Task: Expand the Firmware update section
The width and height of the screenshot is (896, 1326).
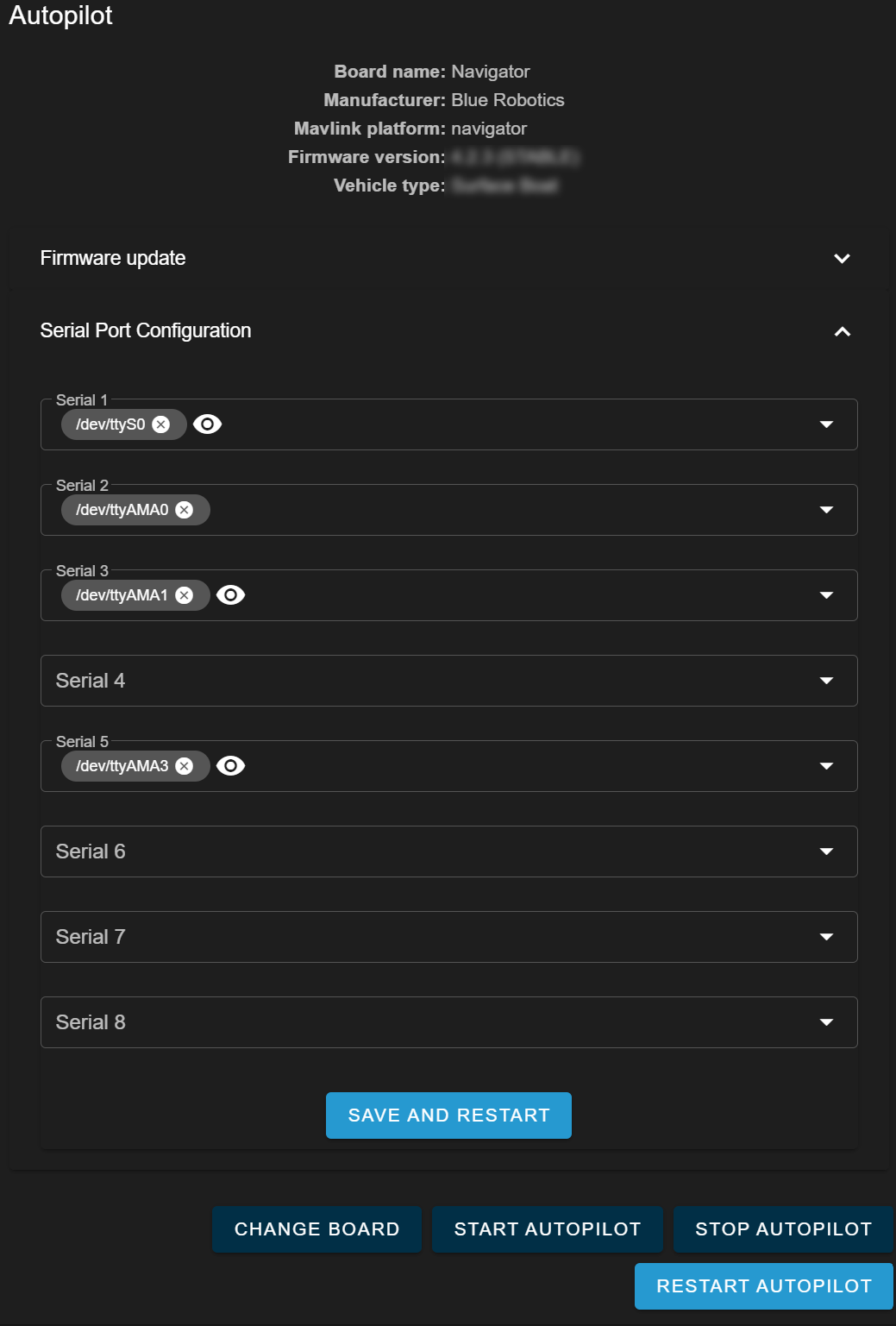Action: [843, 258]
